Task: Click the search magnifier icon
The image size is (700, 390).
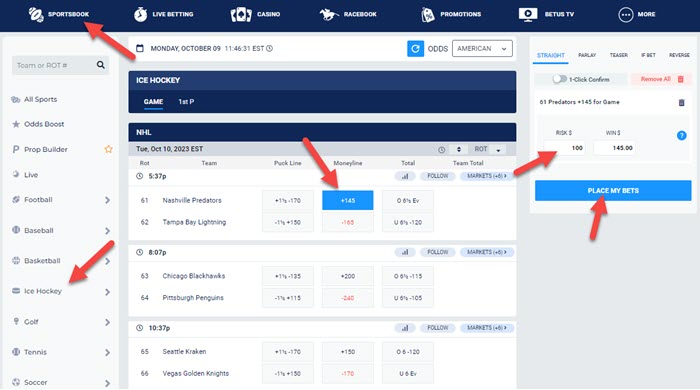Action: [x=101, y=65]
